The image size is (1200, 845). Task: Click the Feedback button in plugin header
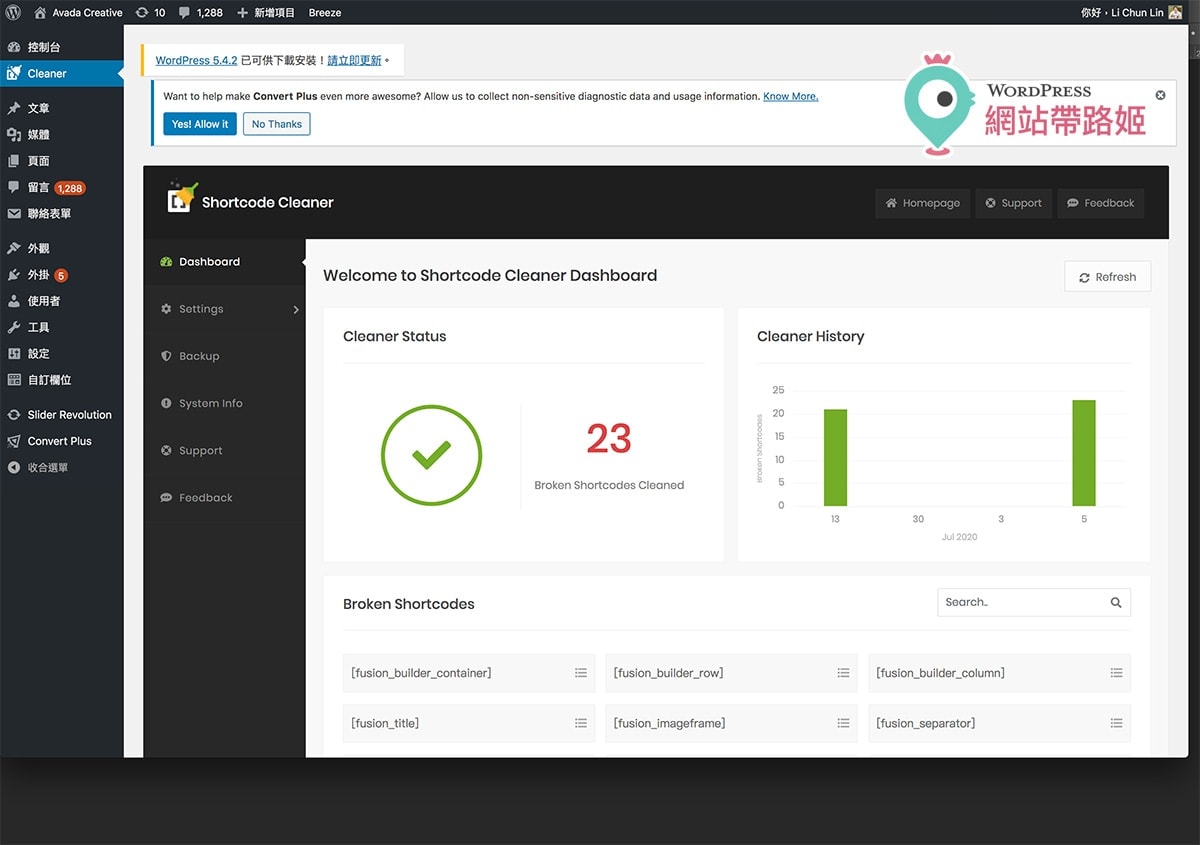point(1100,203)
